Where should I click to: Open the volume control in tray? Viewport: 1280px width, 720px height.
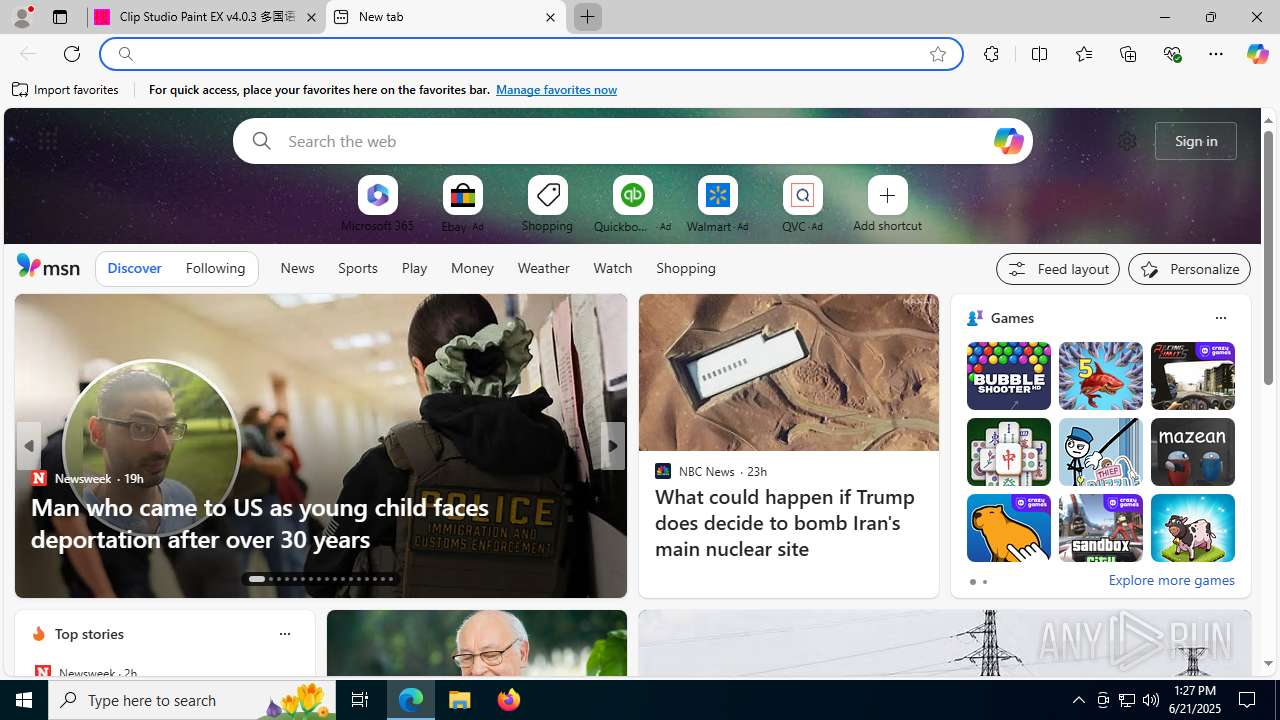click(x=1151, y=700)
